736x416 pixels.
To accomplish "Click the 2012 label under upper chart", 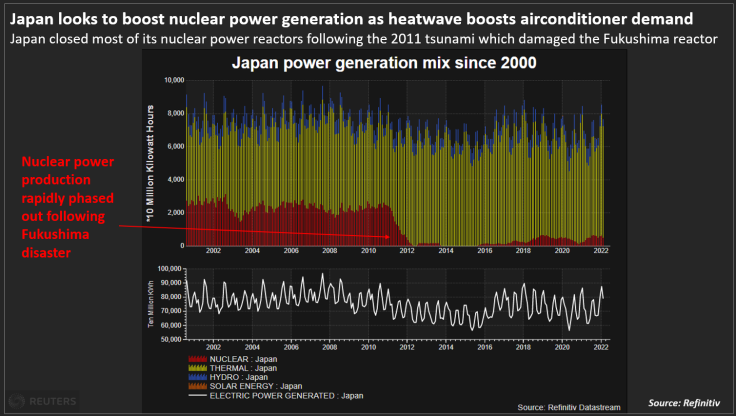I will coord(407,251).
